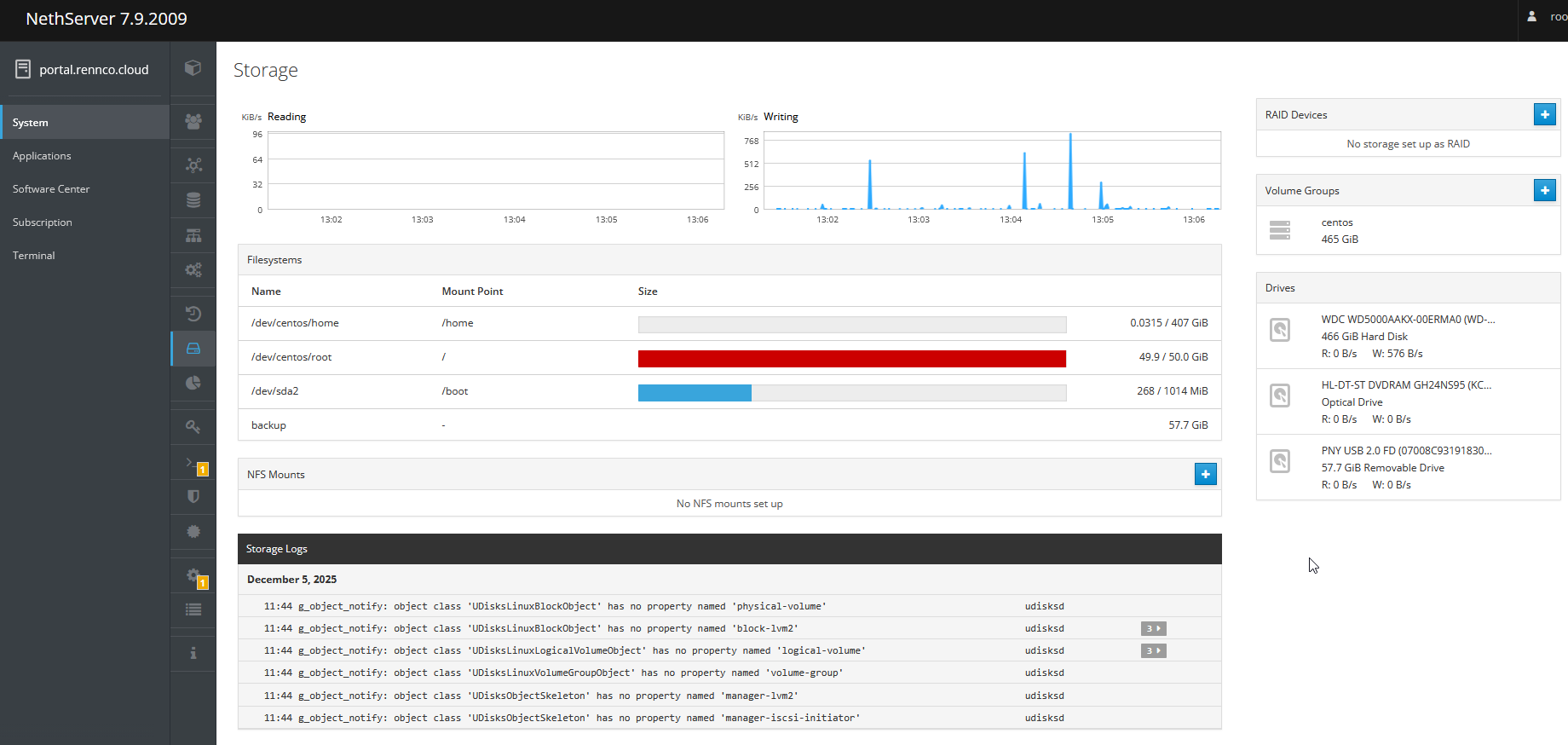Image resolution: width=1568 pixels, height=745 pixels.
Task: Open Terminal from the left menu
Action: point(34,256)
